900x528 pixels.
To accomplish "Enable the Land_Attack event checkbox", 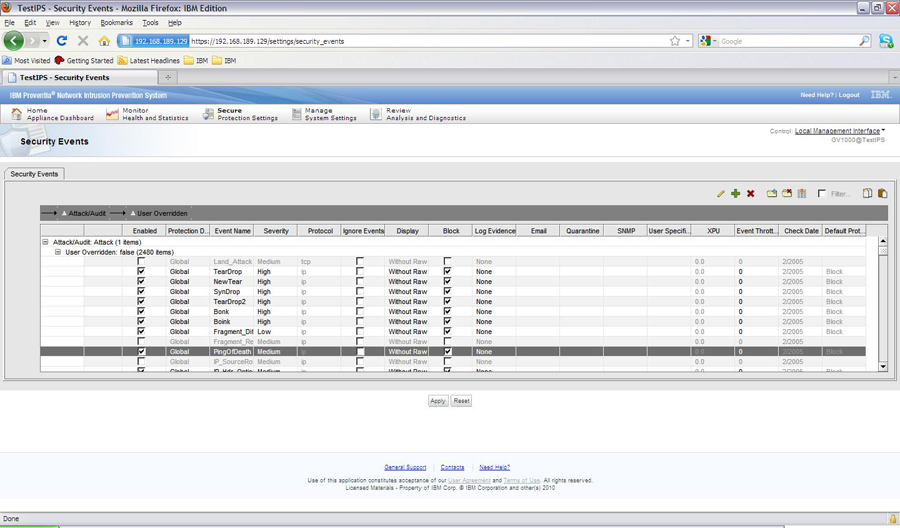I will point(141,261).
